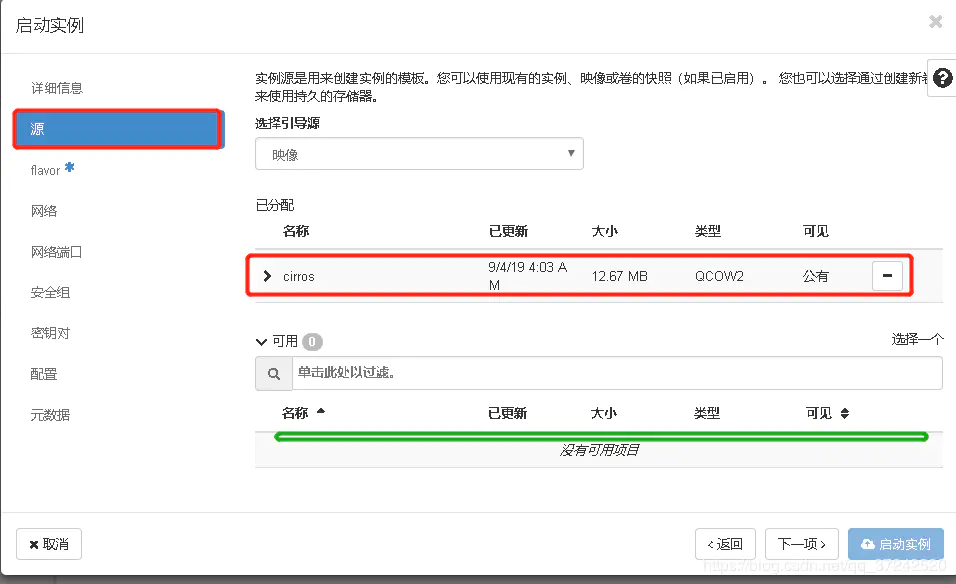
Task: Click the 已更新 header in available table
Action: pos(507,413)
